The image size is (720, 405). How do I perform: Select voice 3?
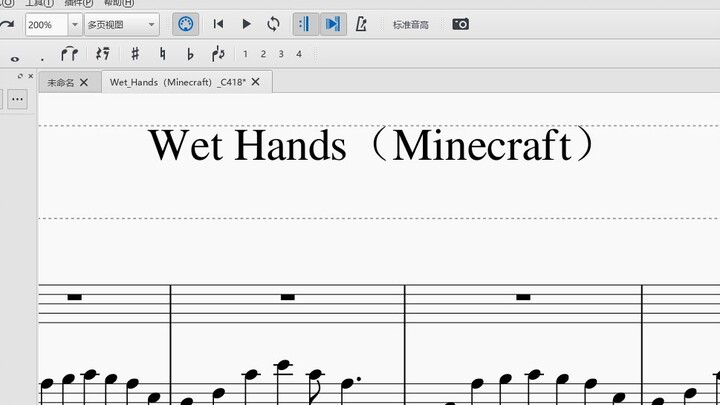(281, 54)
